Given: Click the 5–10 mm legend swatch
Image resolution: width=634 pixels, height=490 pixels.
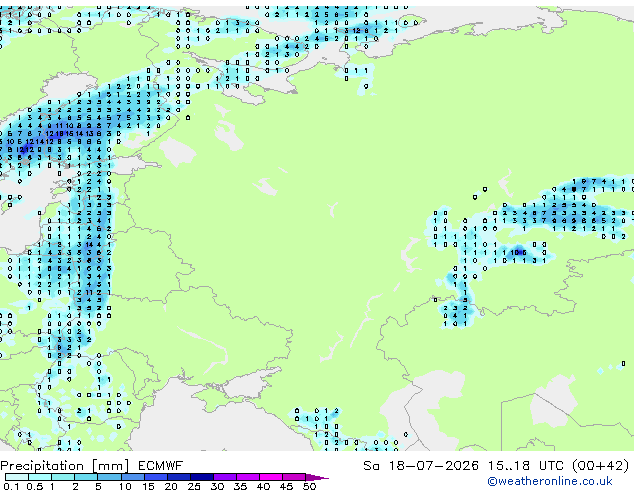Looking at the screenshot, I should 109,477.
